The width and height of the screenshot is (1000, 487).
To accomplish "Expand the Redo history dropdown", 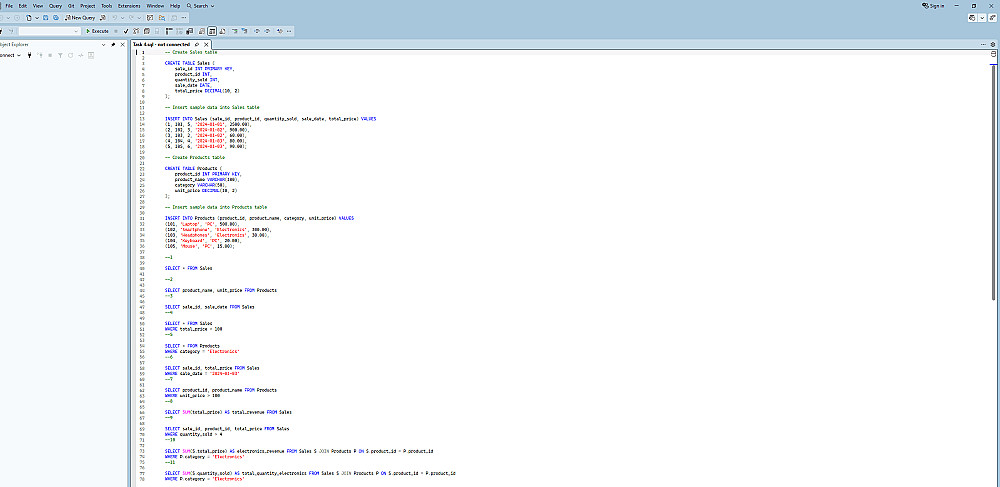I will pos(140,18).
